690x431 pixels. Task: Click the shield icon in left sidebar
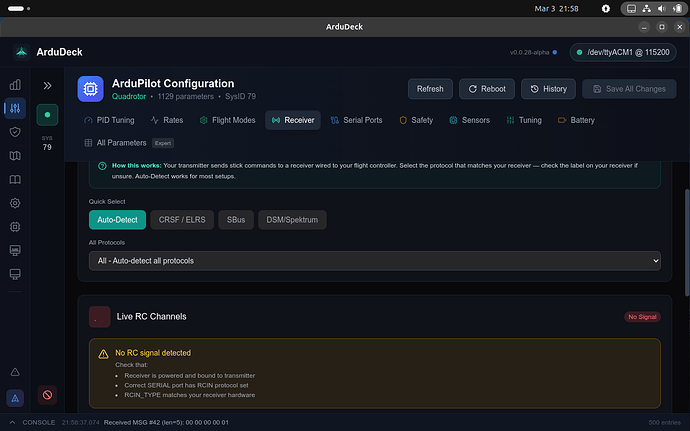coord(15,132)
